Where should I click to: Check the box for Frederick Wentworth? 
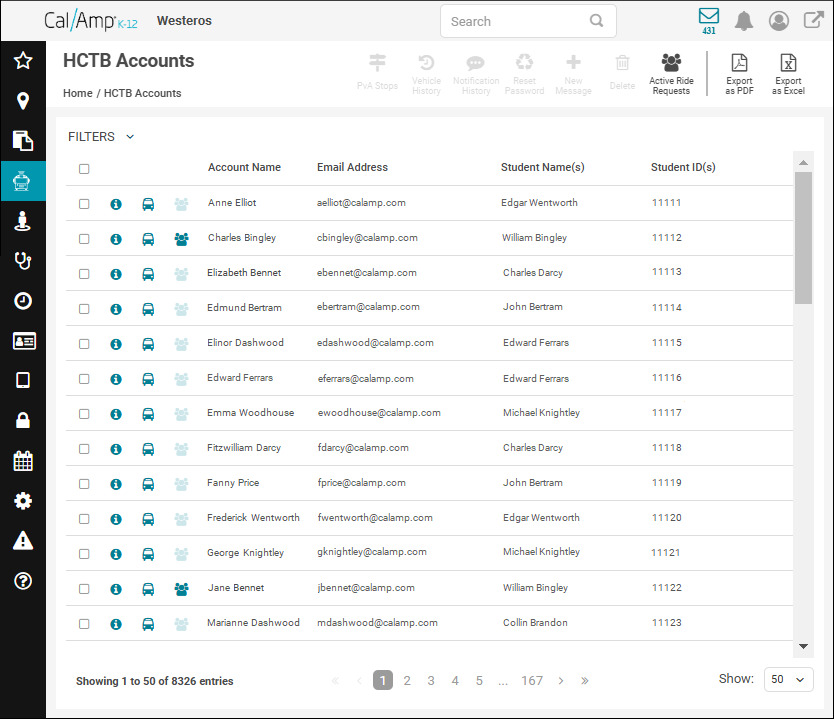(84, 519)
